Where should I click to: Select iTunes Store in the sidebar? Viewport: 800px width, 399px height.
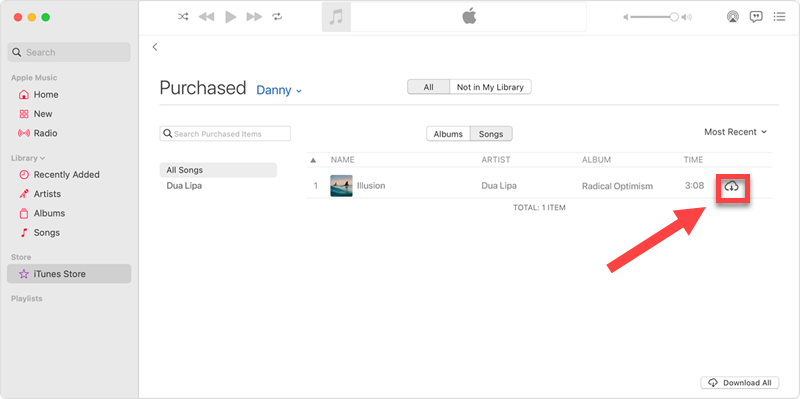[x=69, y=274]
